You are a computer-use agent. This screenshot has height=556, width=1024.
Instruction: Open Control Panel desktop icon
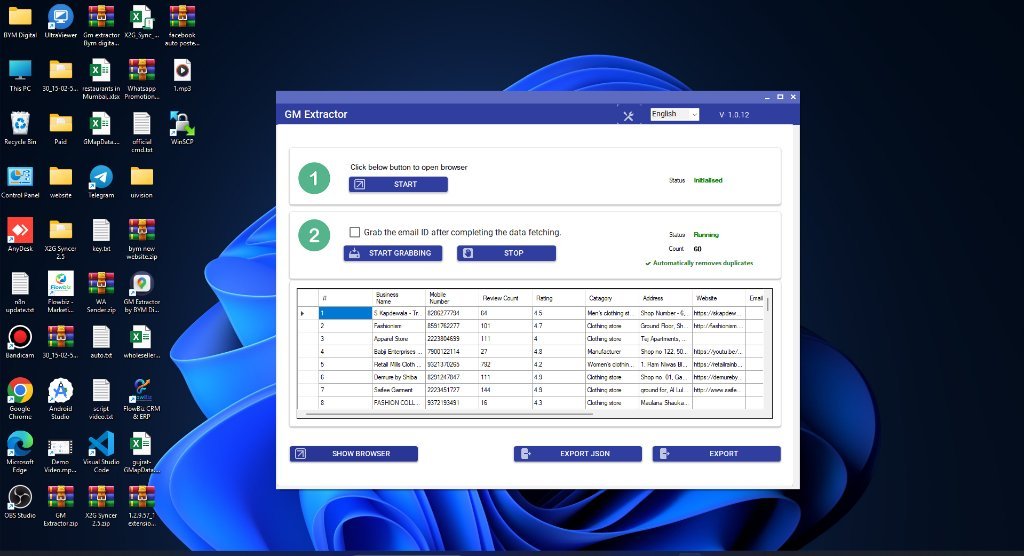pyautogui.click(x=20, y=182)
